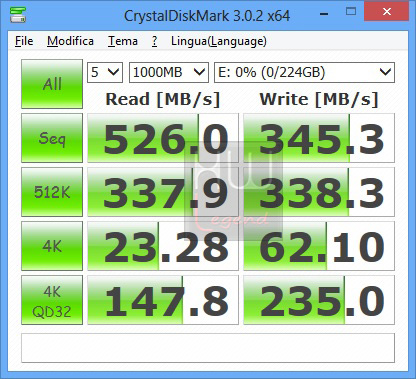Open the drive selector showing E: 0%
Image resolution: width=416 pixels, height=379 pixels.
pos(304,72)
